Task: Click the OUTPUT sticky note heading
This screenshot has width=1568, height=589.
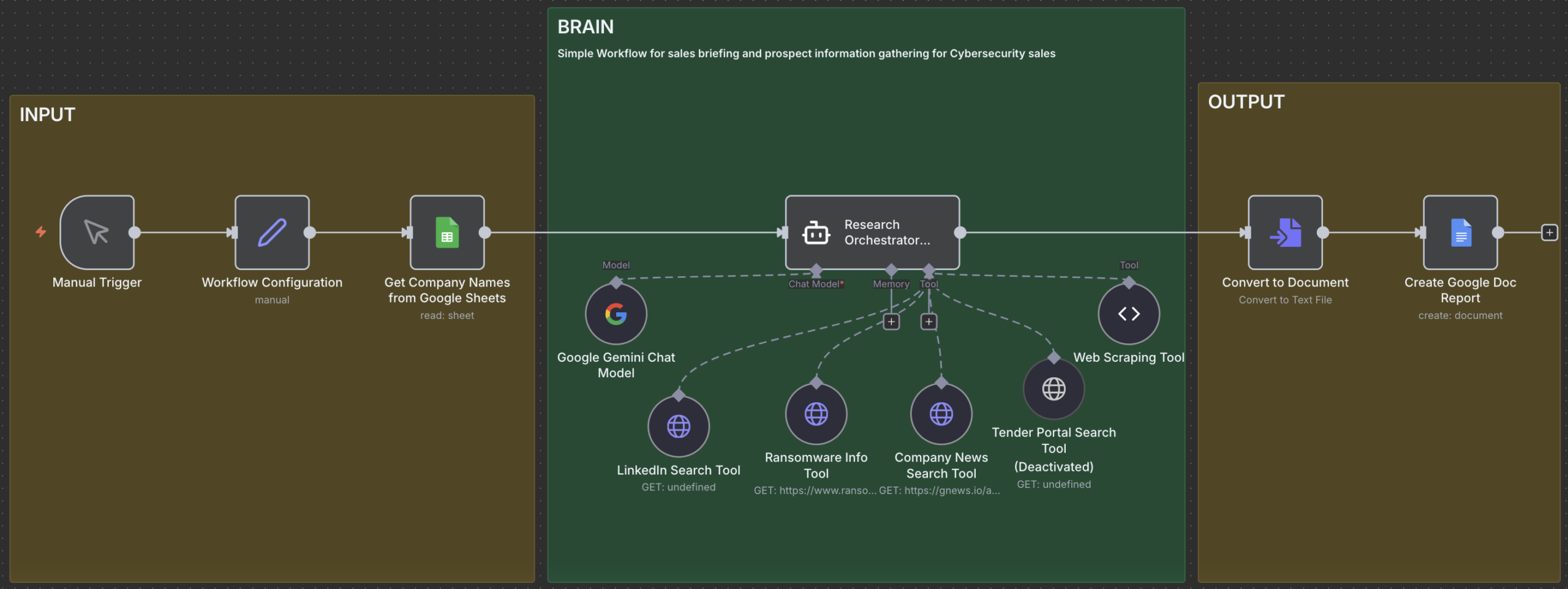Action: [1246, 102]
